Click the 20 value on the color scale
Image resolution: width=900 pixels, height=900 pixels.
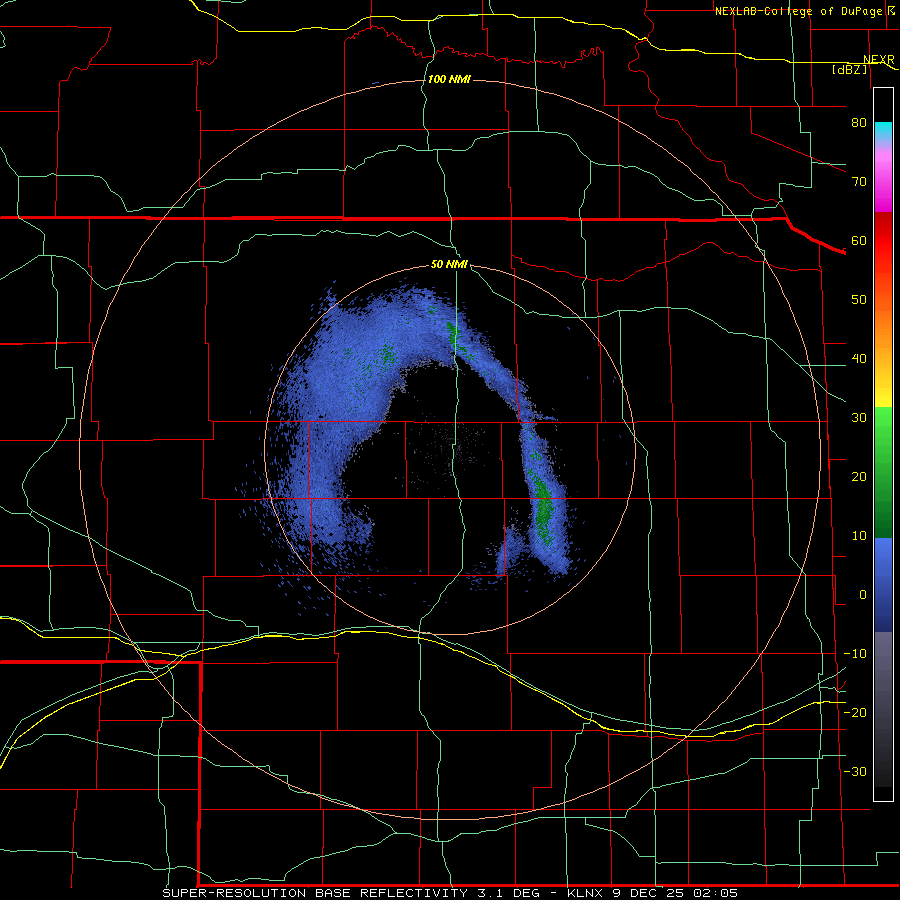coord(859,477)
